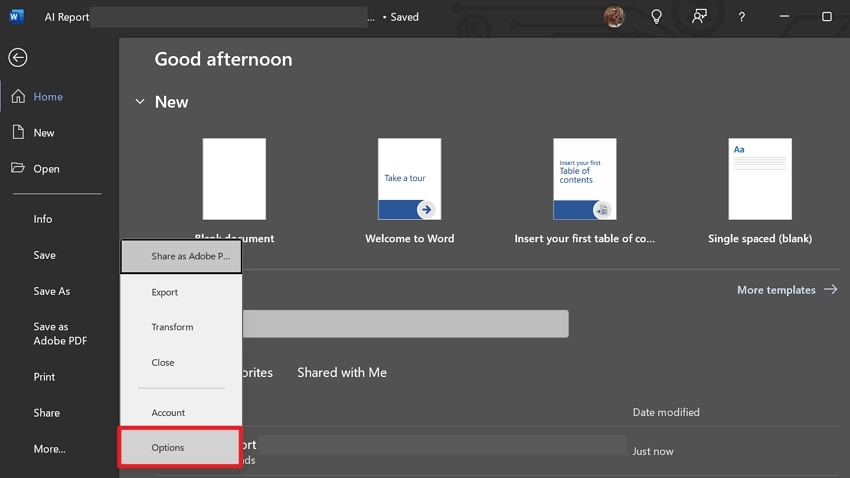Open the Blank document template thumbnail

(234, 179)
